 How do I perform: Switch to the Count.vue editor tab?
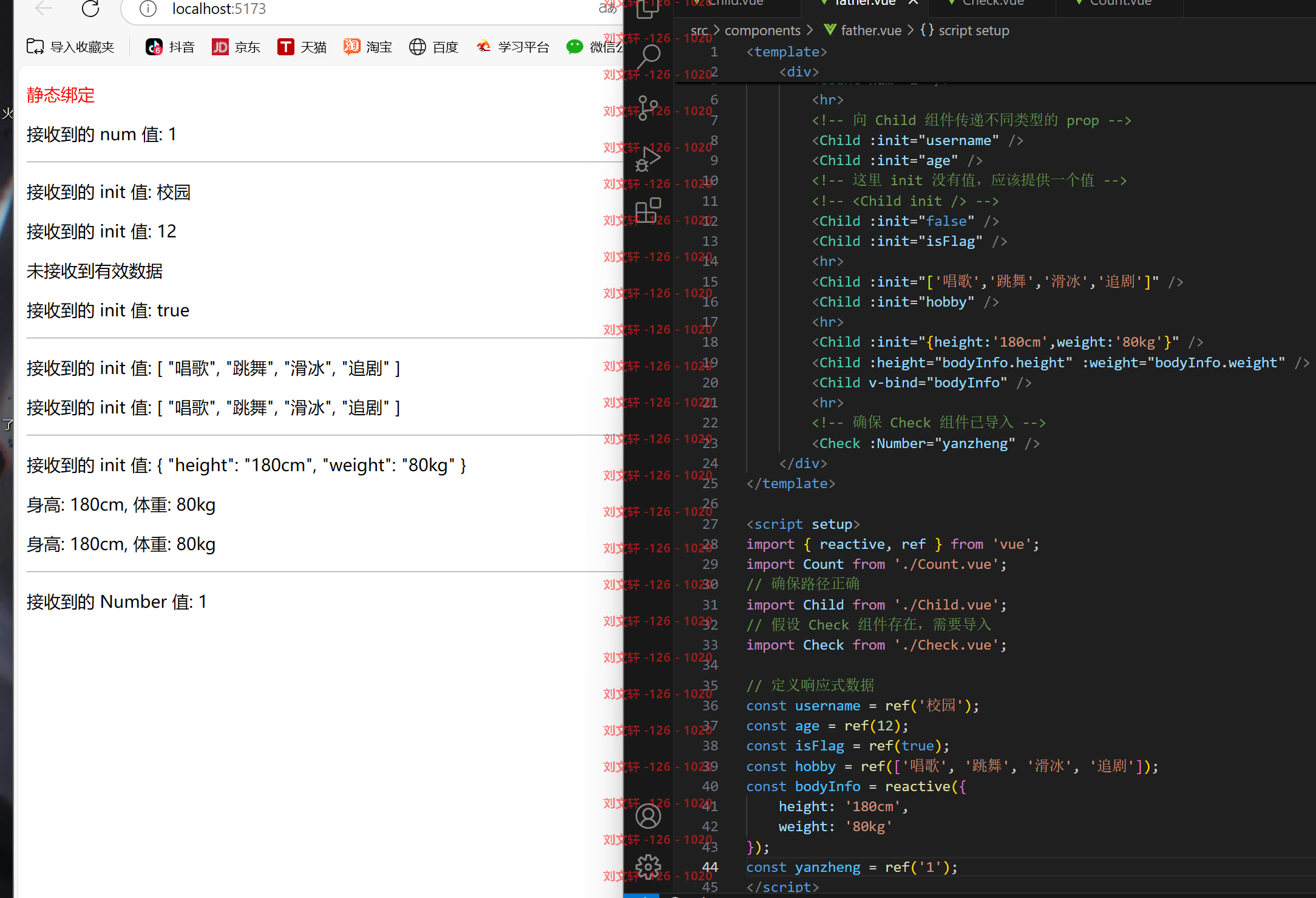point(1120,4)
